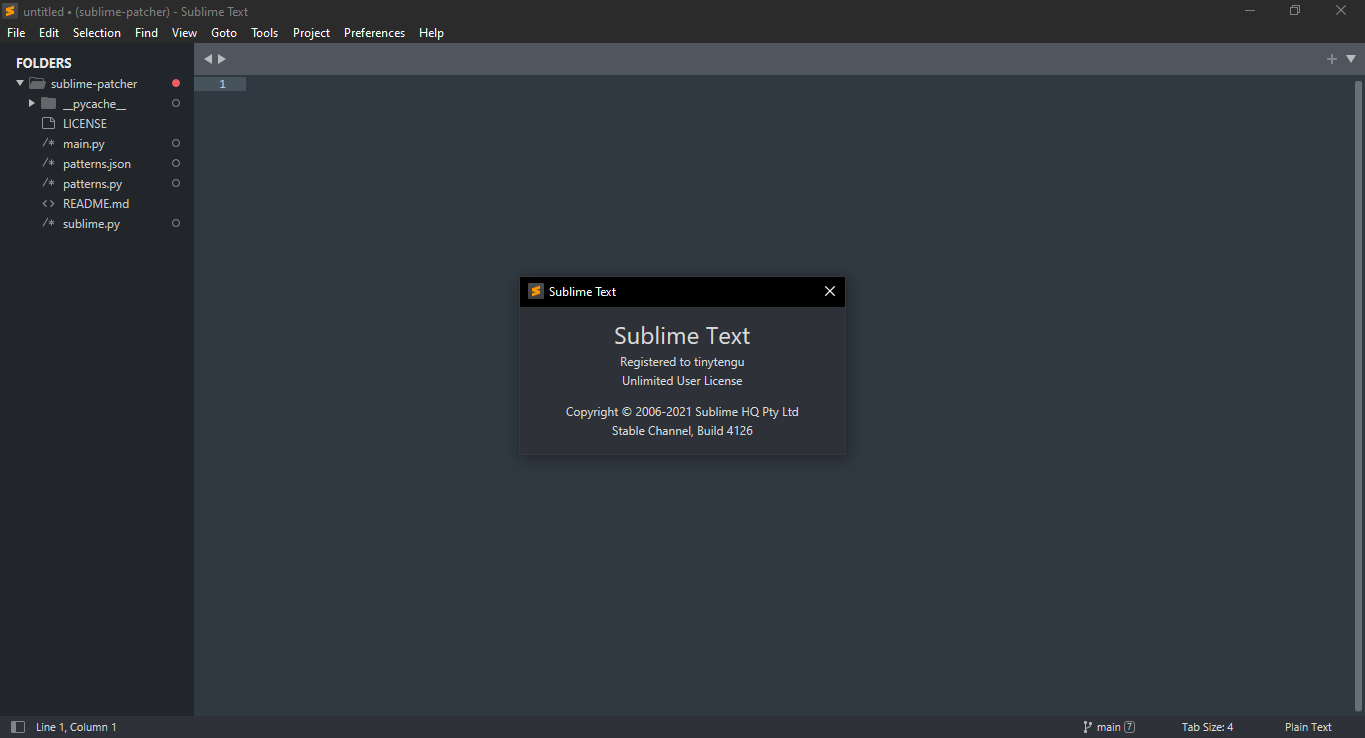
Task: Click the main.py file type icon
Action: tap(48, 144)
